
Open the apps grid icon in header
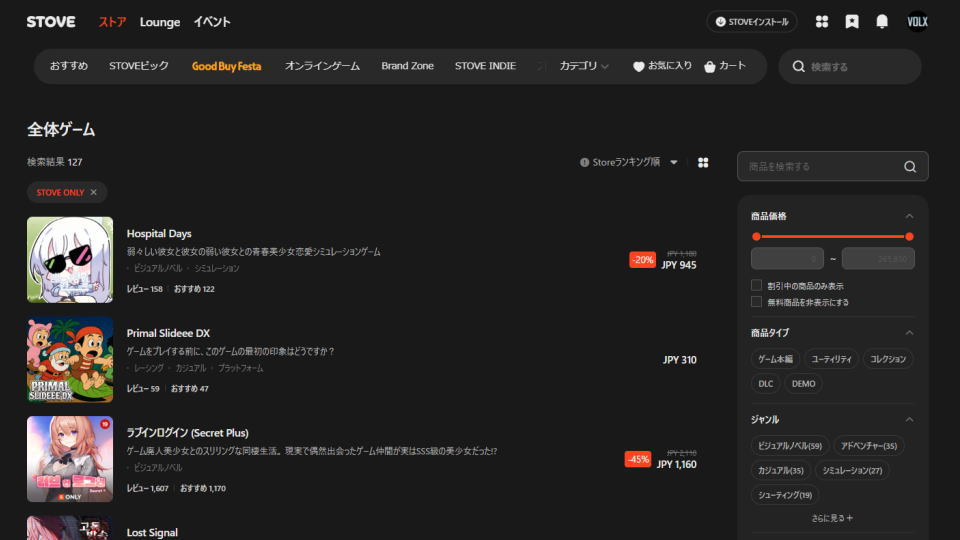tap(822, 22)
